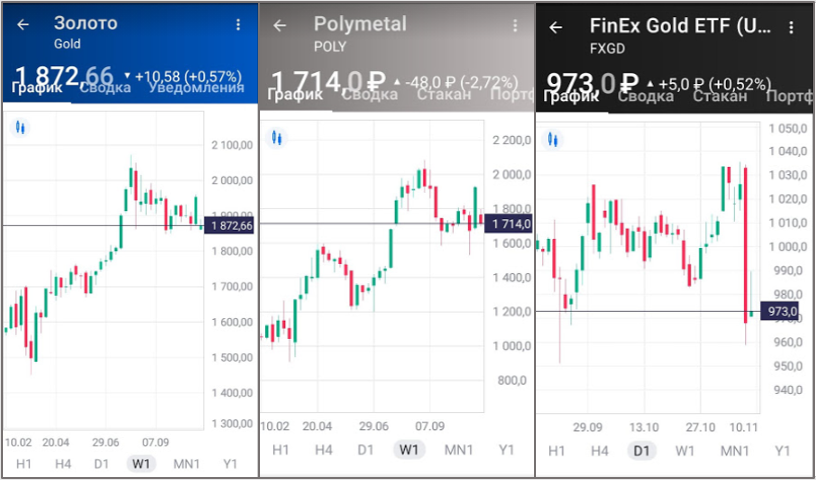Change the chart type on the Gold chart
Screen dimensions: 816x480
click(x=20, y=127)
